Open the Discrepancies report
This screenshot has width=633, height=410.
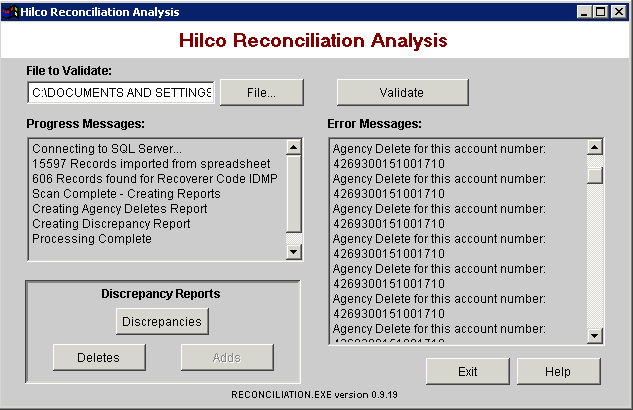(162, 321)
